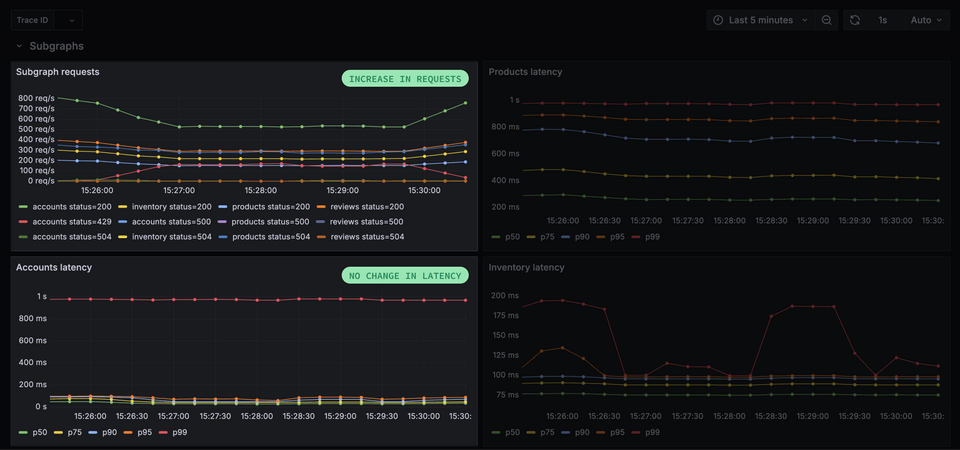Click 15:27:30 tick in Accounts latency chart
Image resolution: width=960 pixels, height=450 pixels.
(216, 416)
